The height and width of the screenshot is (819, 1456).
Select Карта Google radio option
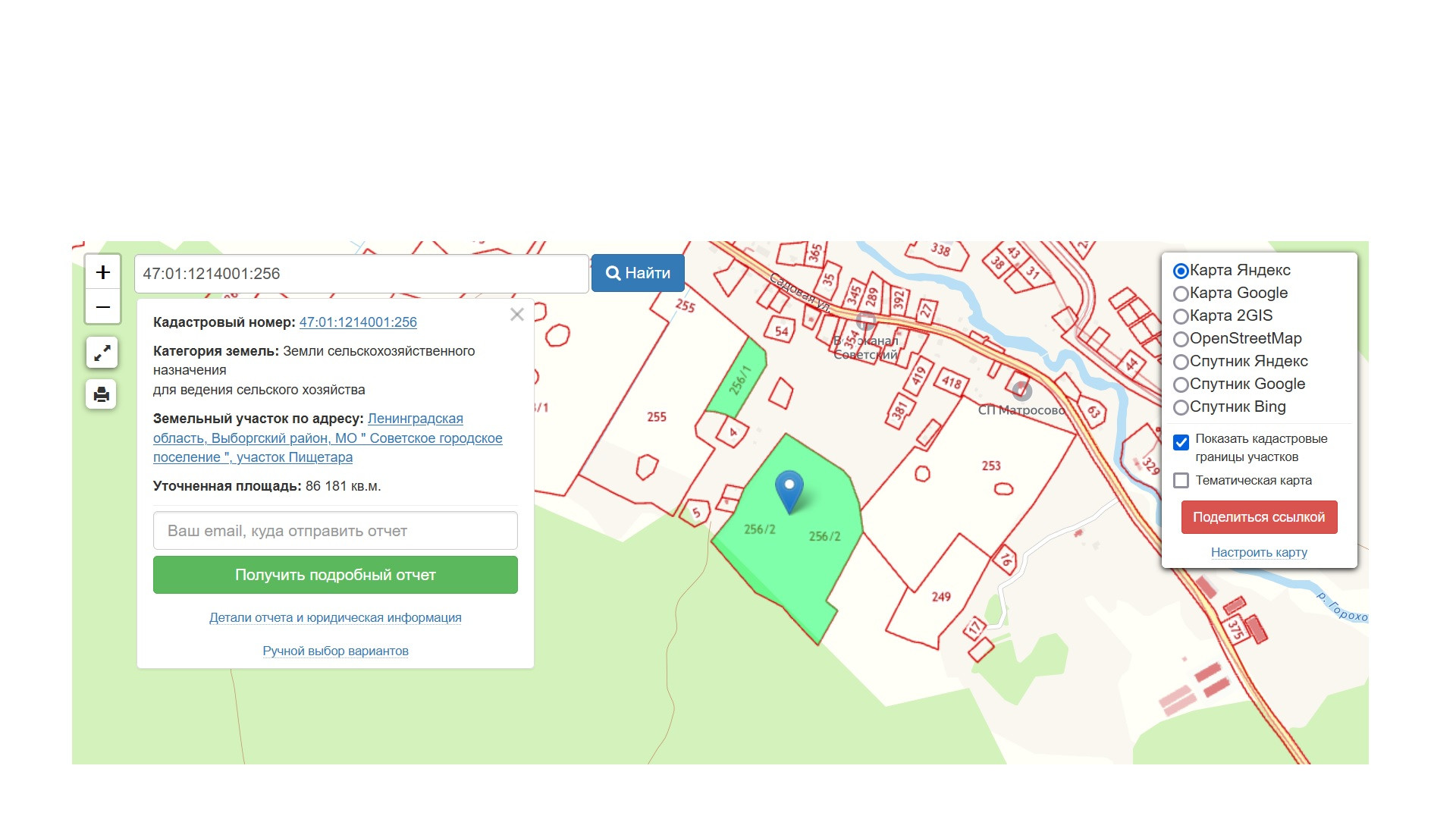click(x=1181, y=293)
